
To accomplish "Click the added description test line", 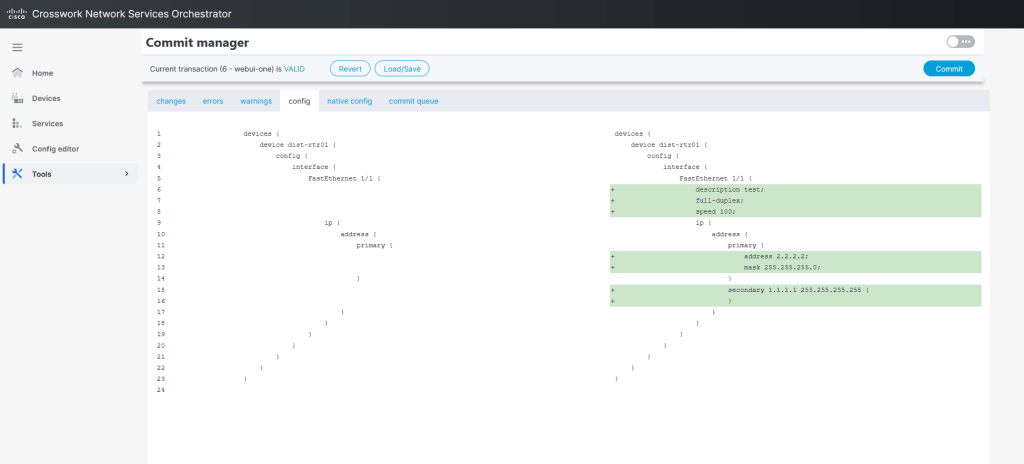I will coord(730,189).
